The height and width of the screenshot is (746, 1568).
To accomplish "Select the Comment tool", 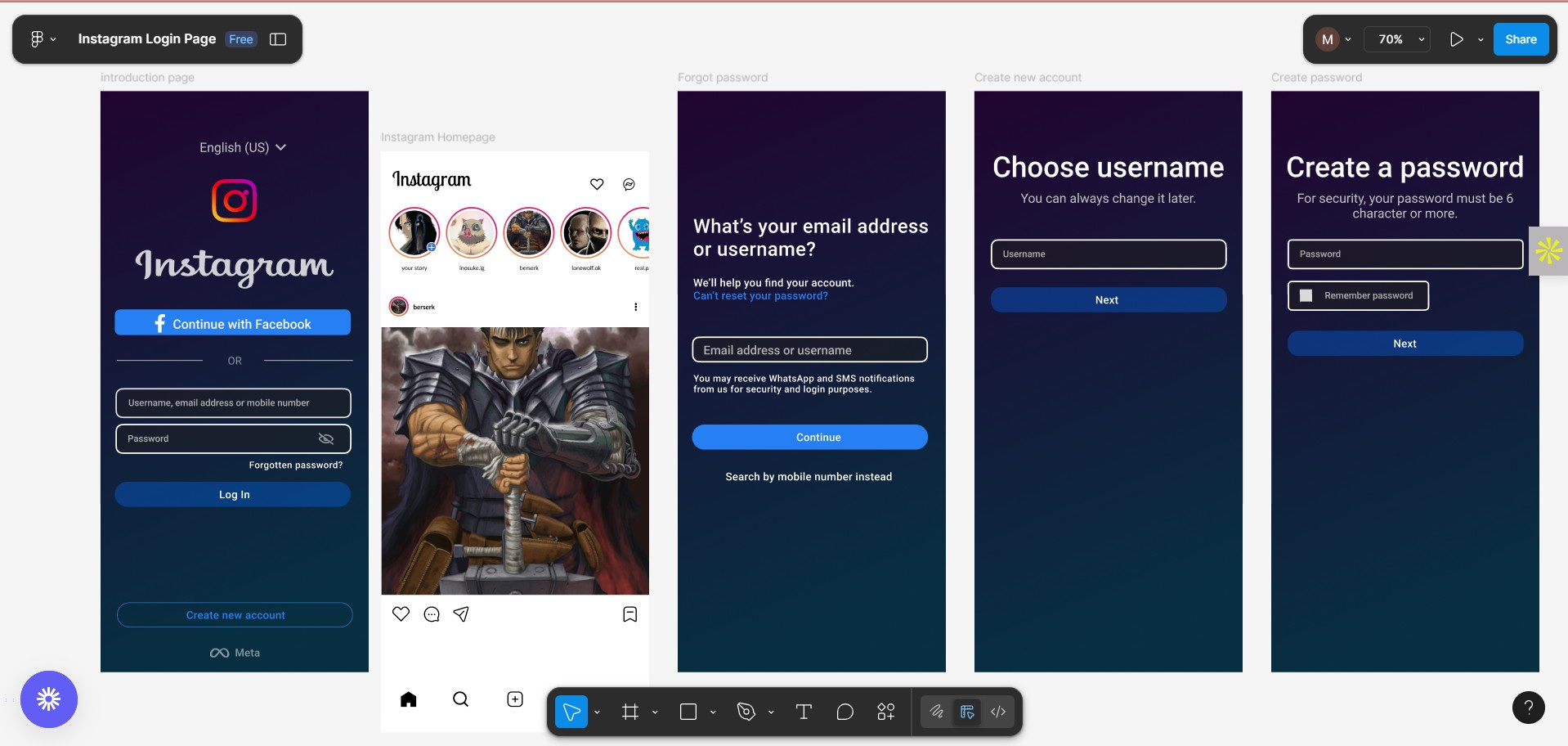I will point(845,712).
